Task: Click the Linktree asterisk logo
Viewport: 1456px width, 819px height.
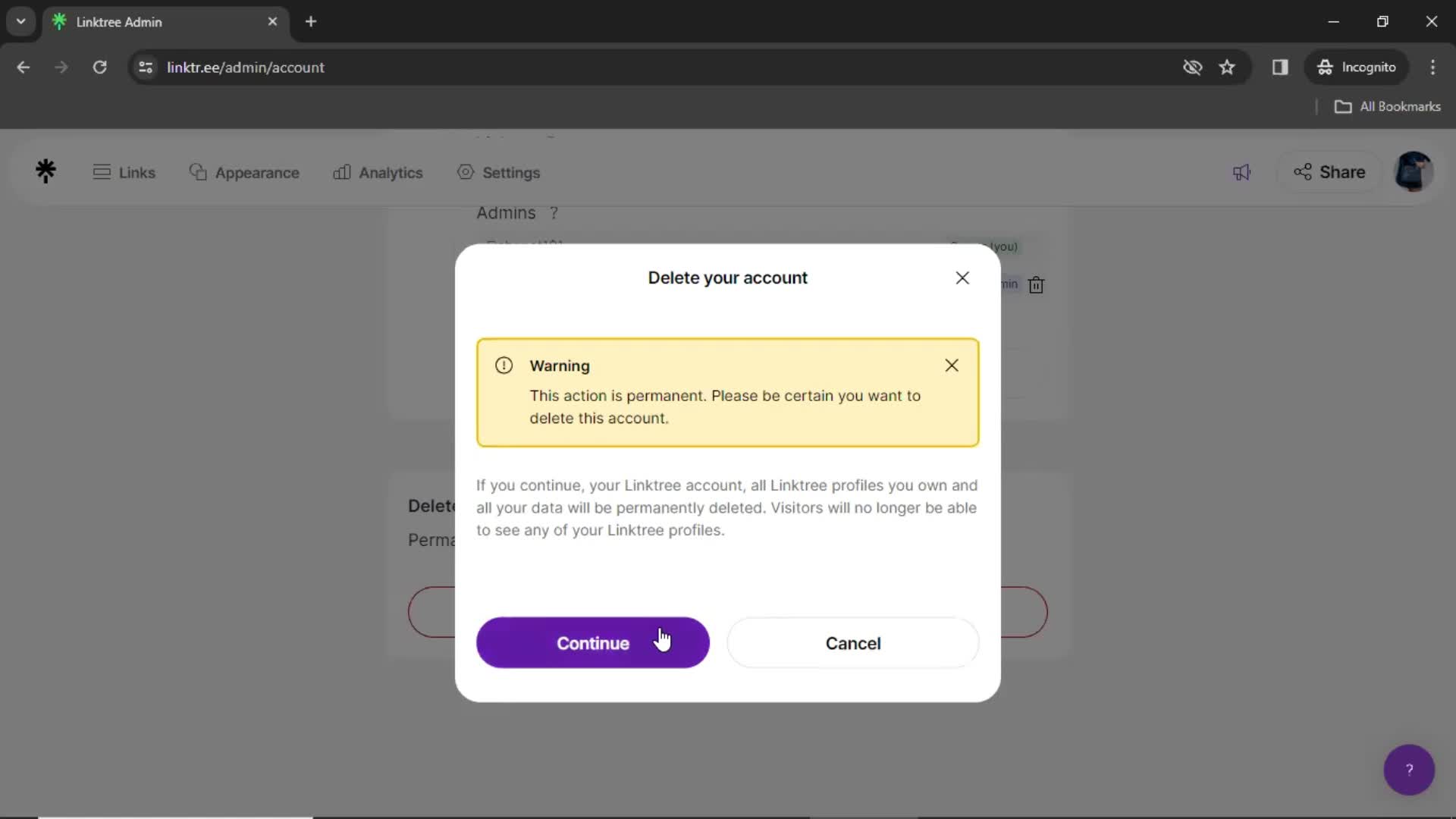Action: coord(45,171)
